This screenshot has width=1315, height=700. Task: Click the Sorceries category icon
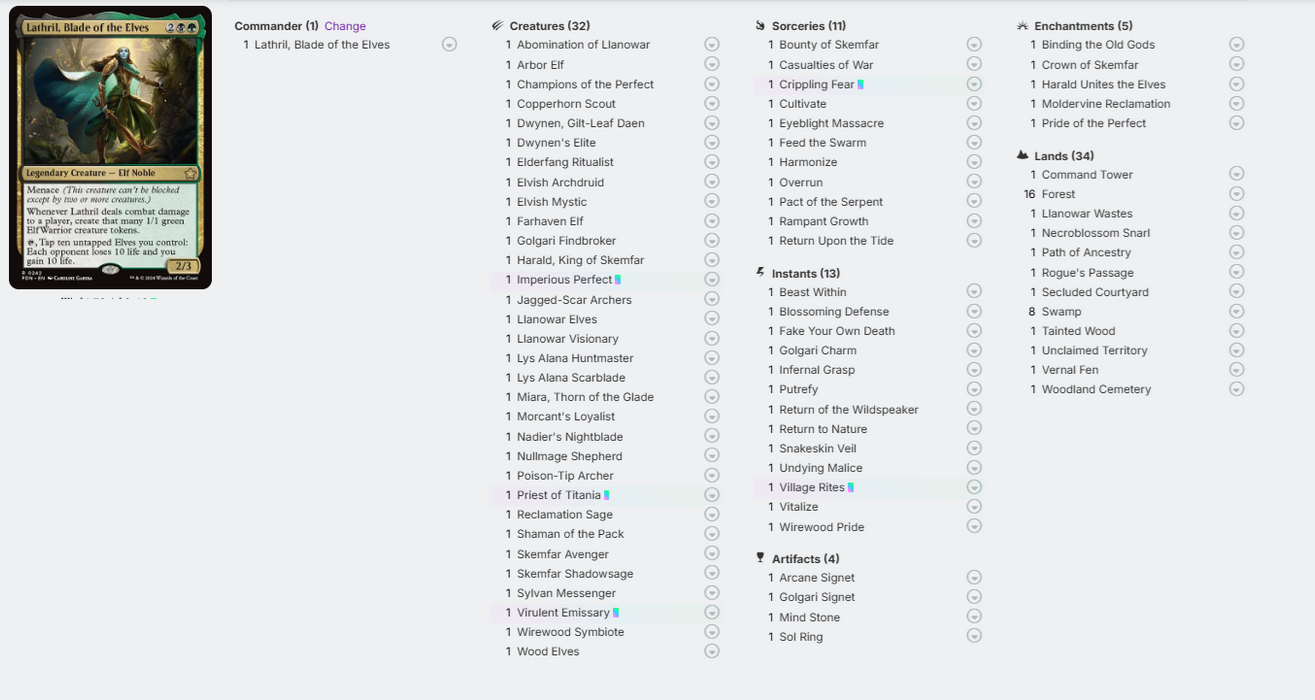(x=761, y=26)
